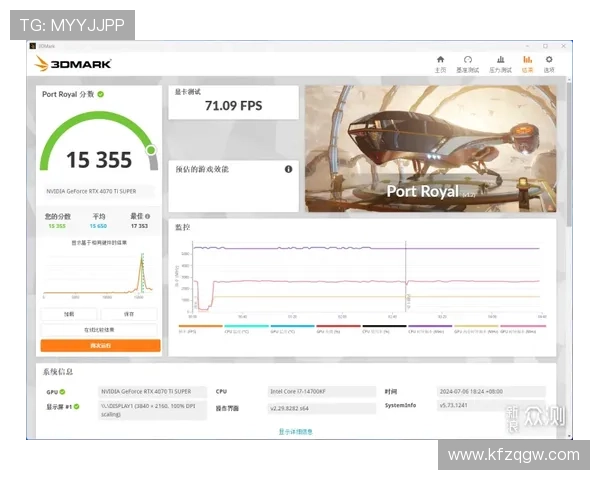Open the Show Details link under system info
The image size is (600, 480).
(295, 431)
